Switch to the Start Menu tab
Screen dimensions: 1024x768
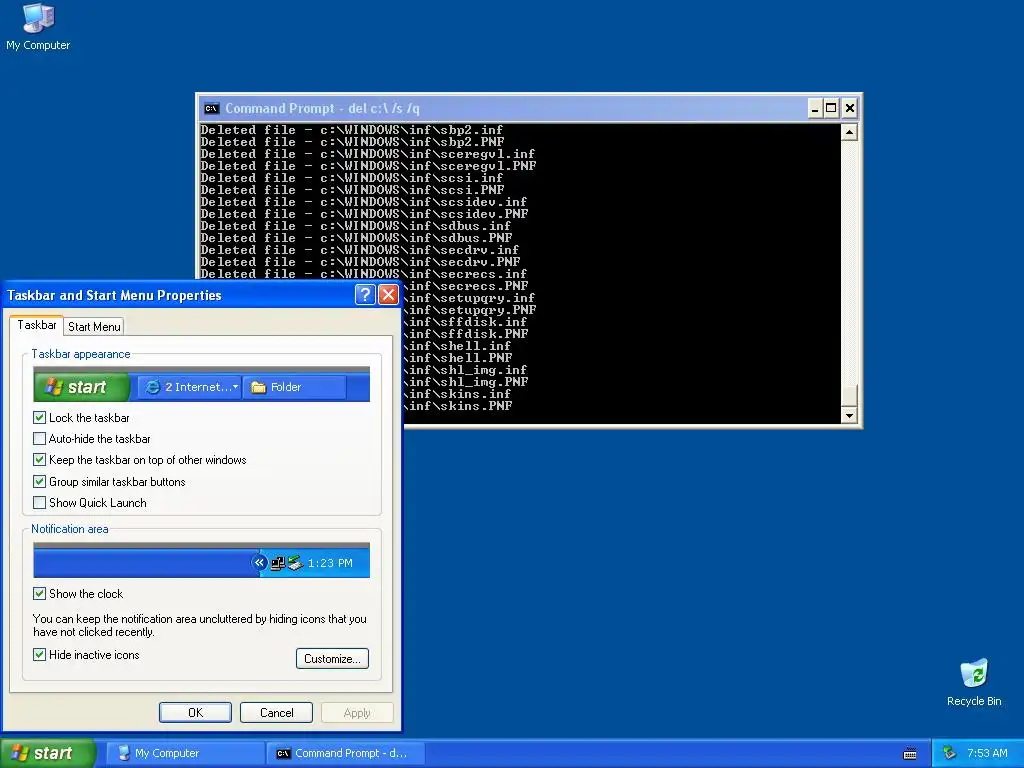[x=94, y=327]
